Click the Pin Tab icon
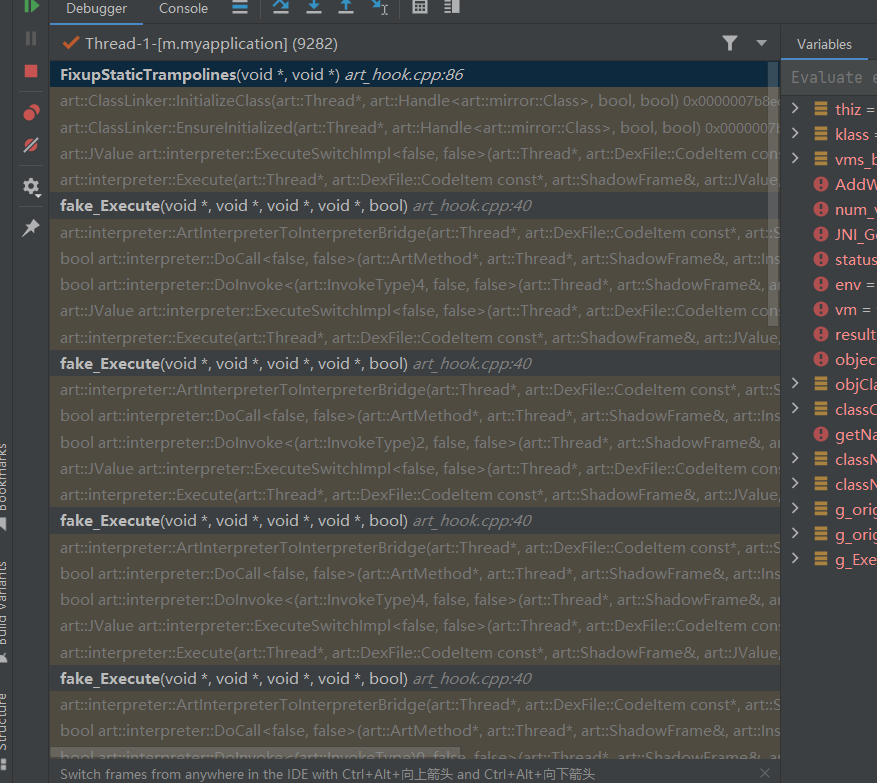 [x=31, y=227]
